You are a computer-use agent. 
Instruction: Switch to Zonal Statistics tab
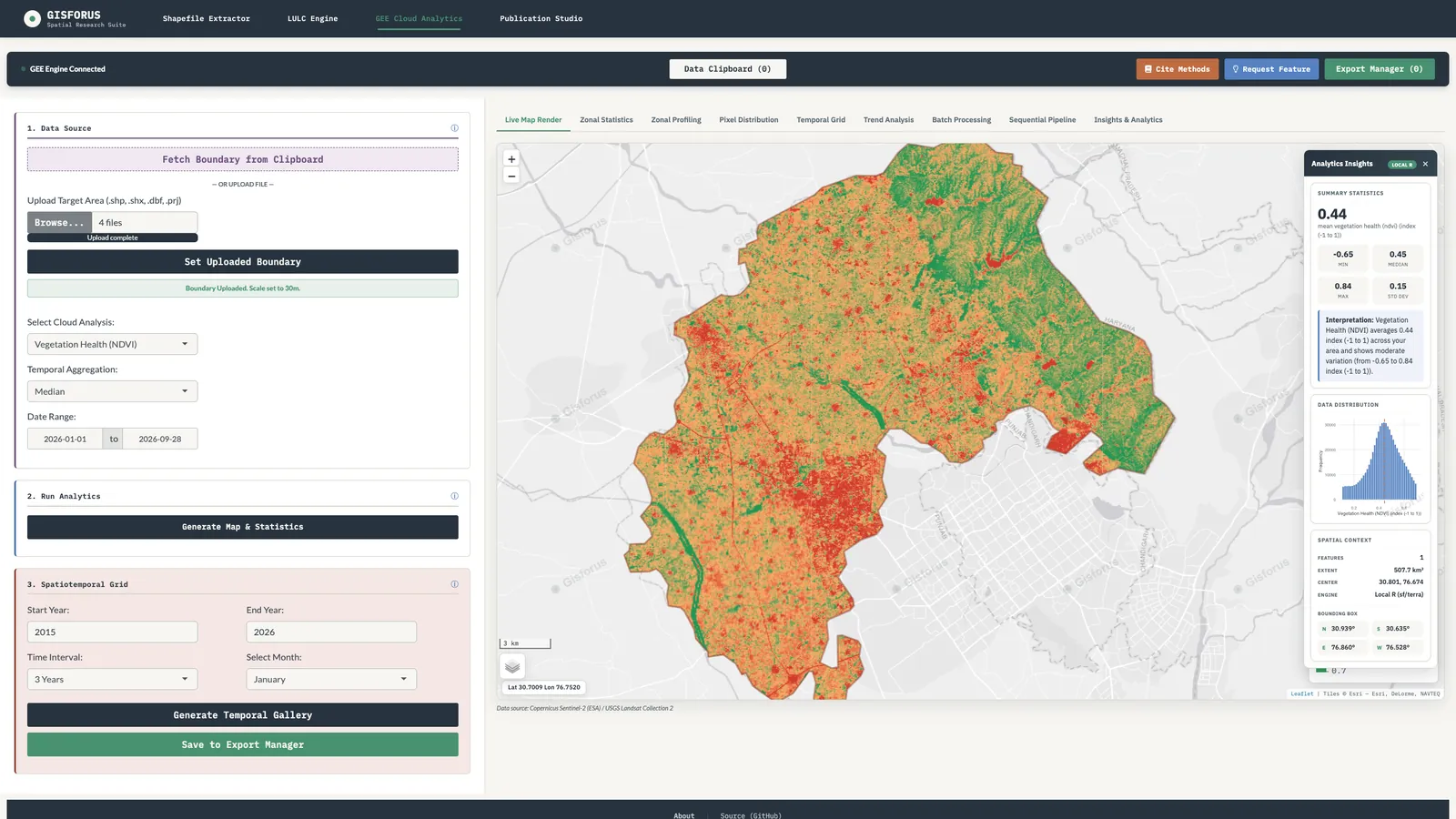pos(606,120)
